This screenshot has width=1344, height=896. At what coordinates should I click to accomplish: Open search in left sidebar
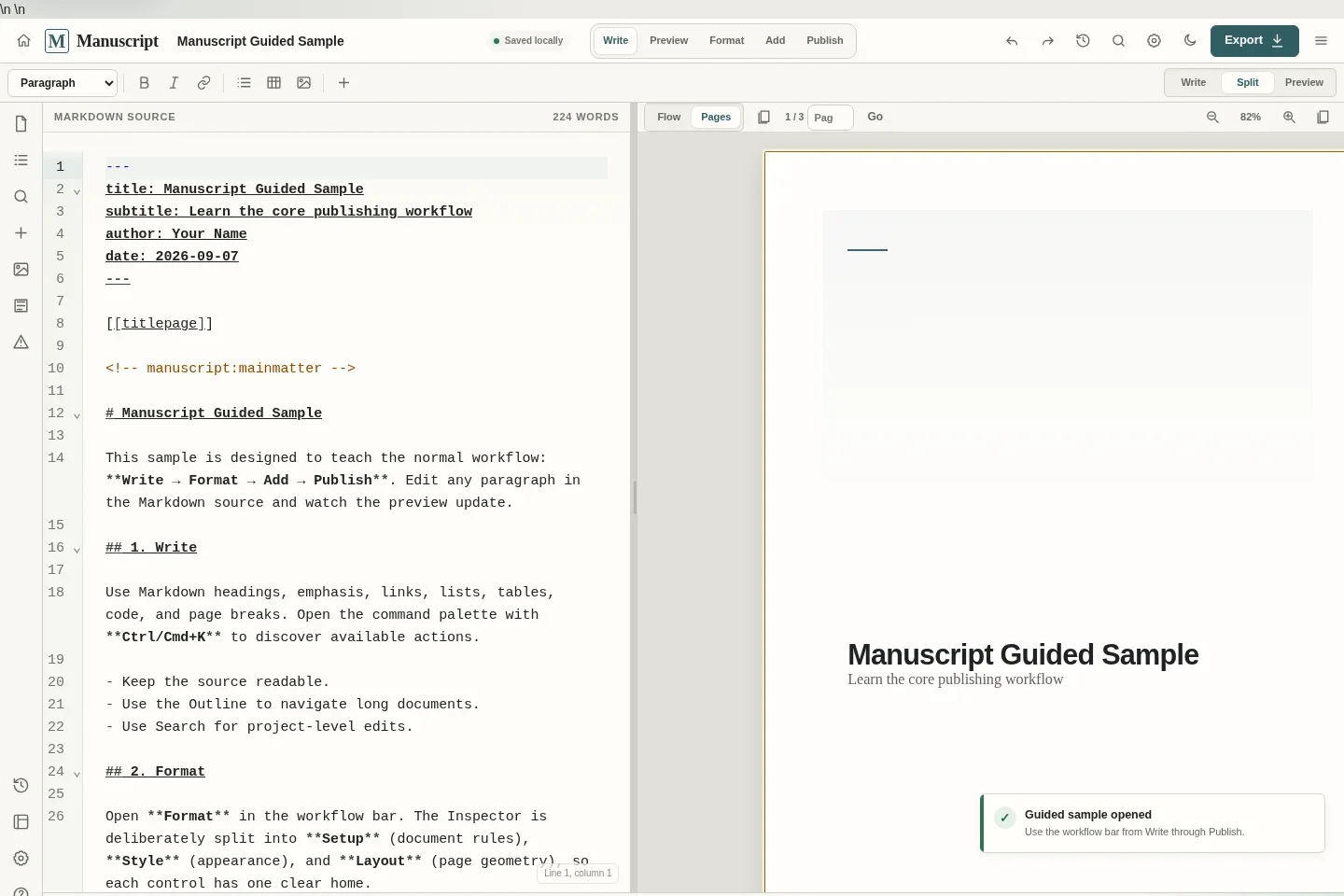coord(21,197)
